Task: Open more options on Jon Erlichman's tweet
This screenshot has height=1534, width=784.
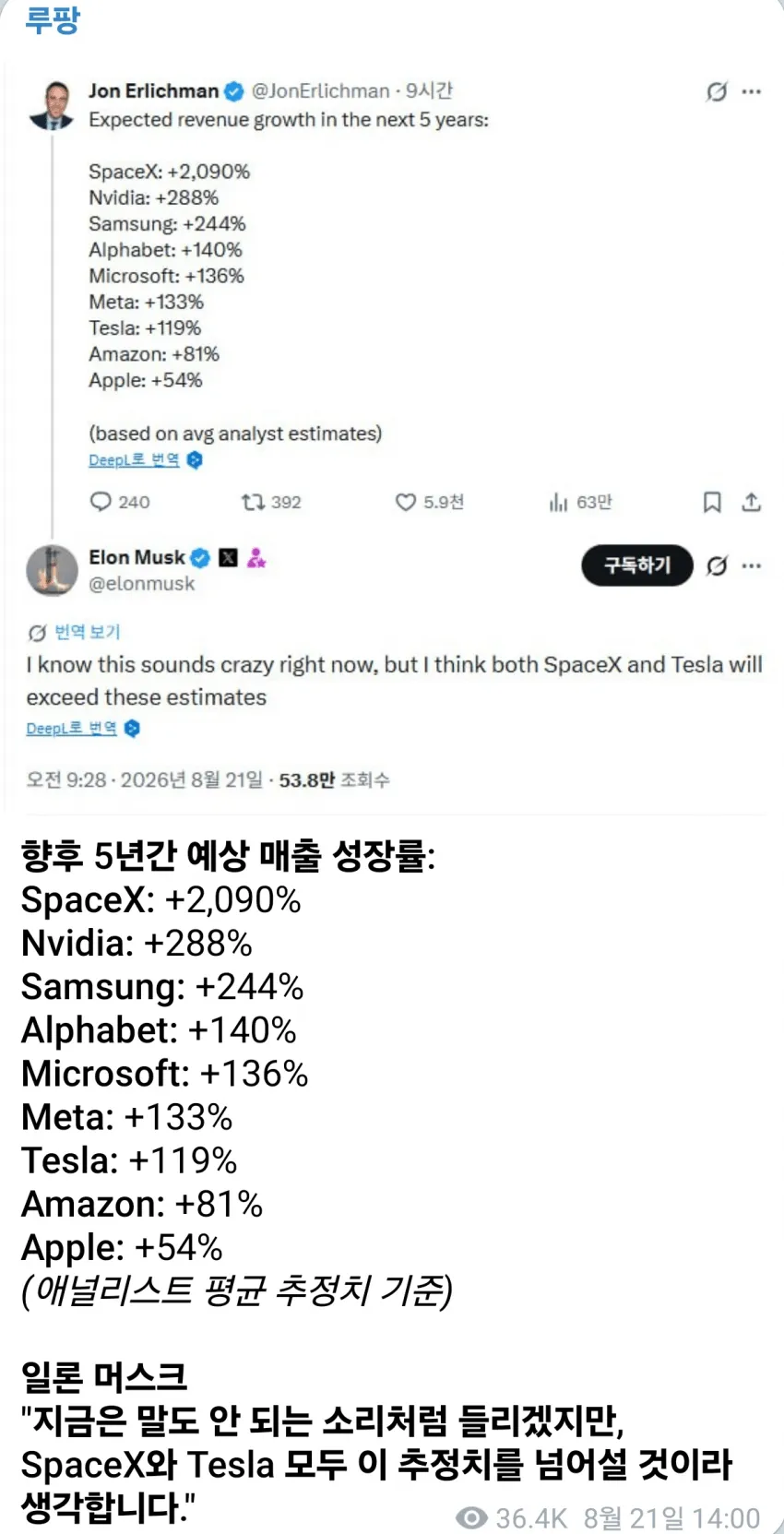Action: (x=752, y=91)
